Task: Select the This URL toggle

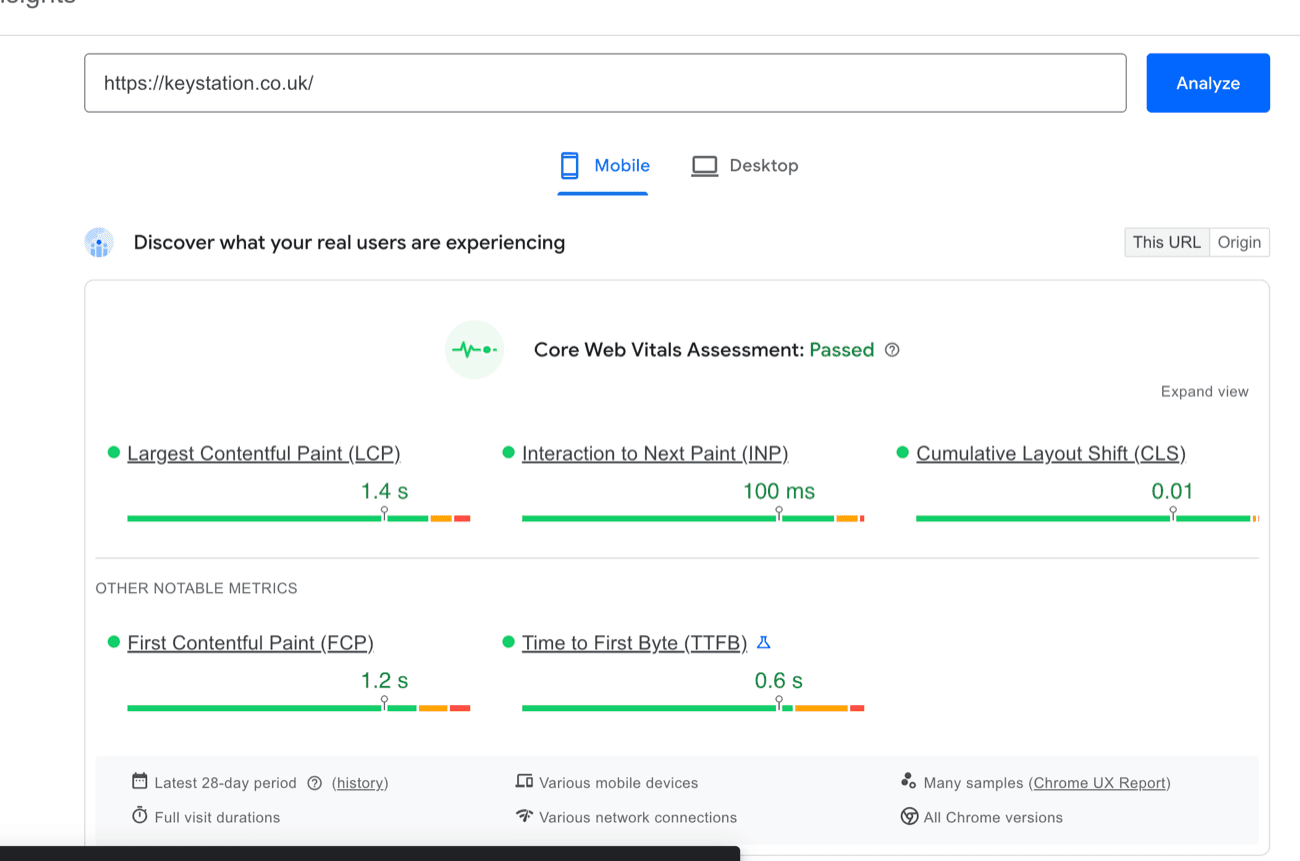Action: [1167, 242]
